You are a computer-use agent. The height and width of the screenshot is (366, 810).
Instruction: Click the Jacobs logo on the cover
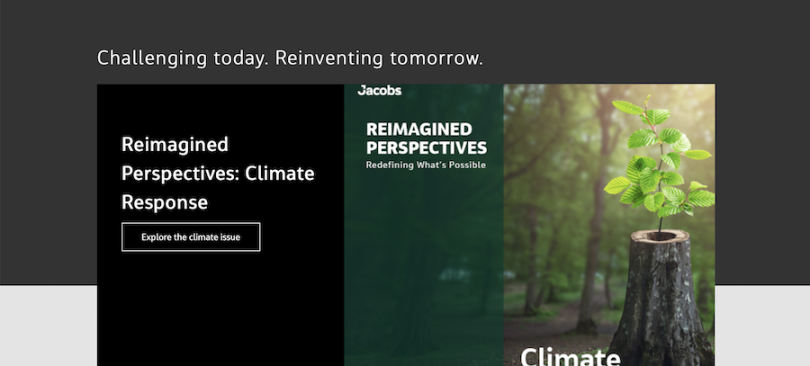(x=379, y=90)
